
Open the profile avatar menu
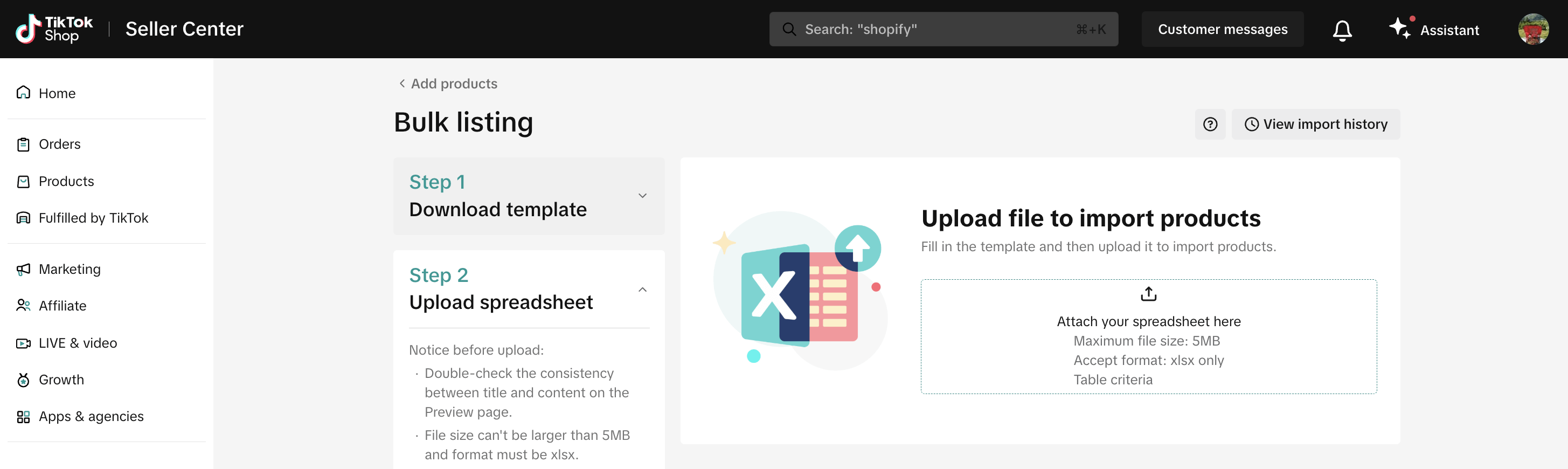pos(1532,29)
